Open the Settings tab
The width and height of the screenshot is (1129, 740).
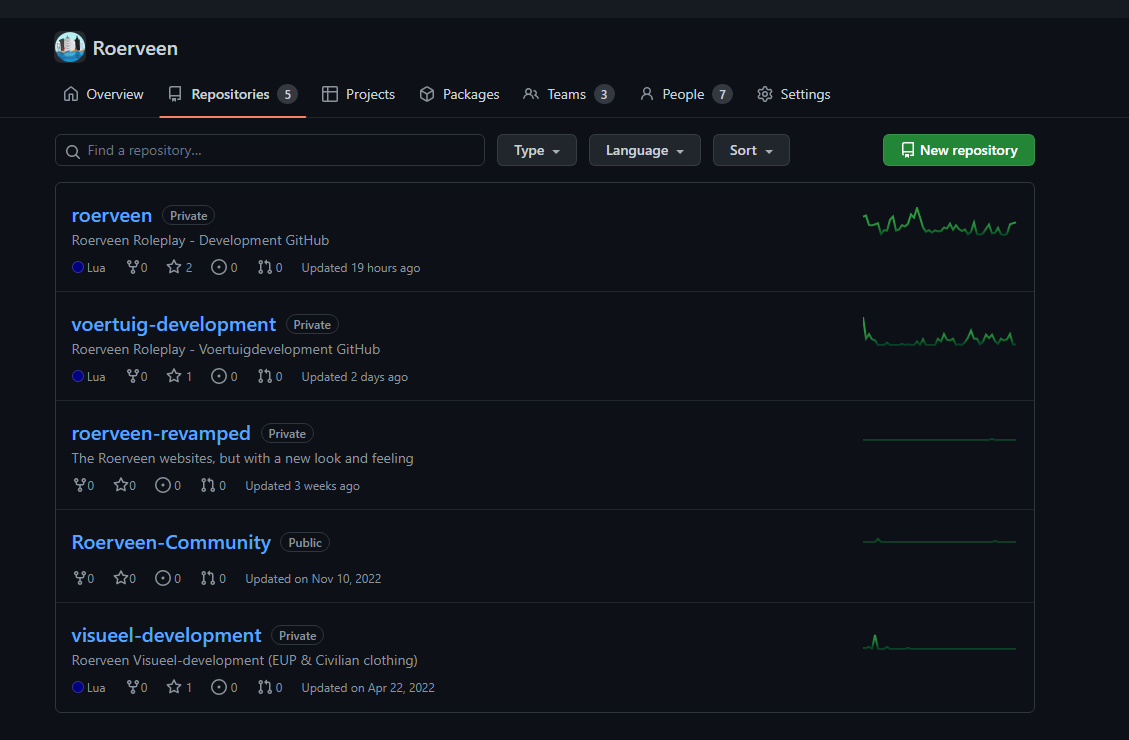point(794,94)
